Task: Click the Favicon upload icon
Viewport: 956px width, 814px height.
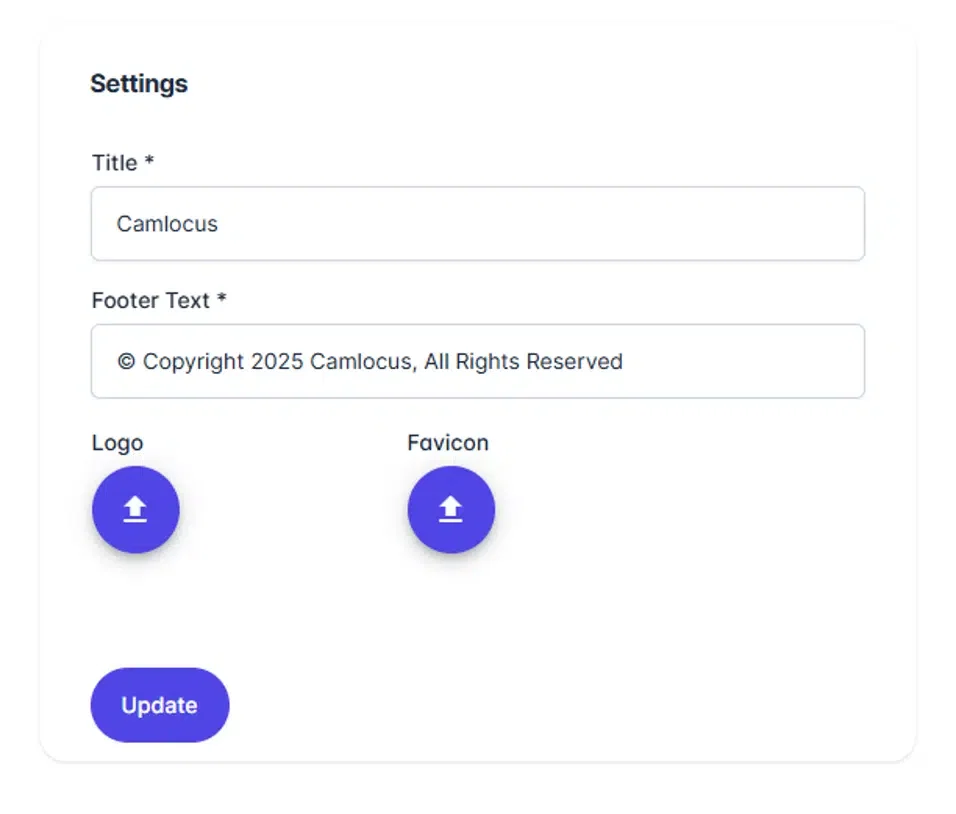Action: point(451,510)
